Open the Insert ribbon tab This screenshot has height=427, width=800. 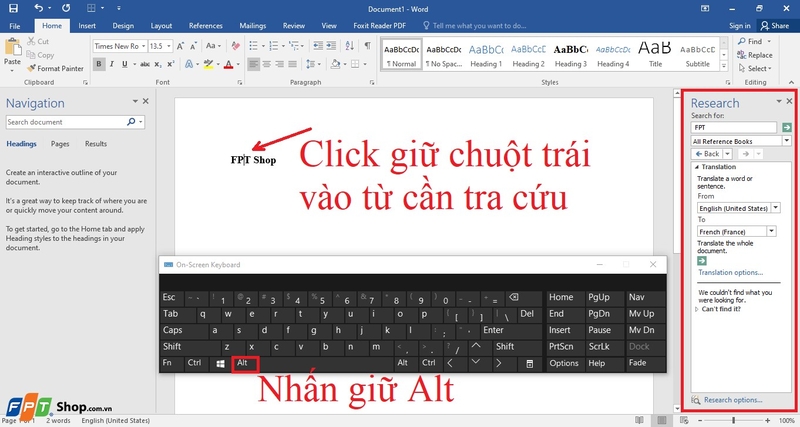pos(87,26)
